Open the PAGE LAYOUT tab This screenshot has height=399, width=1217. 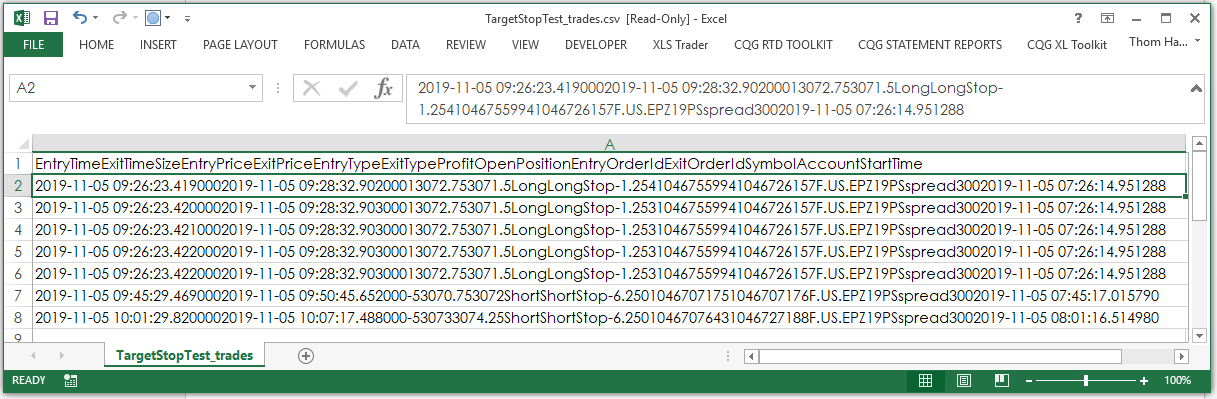(x=240, y=44)
